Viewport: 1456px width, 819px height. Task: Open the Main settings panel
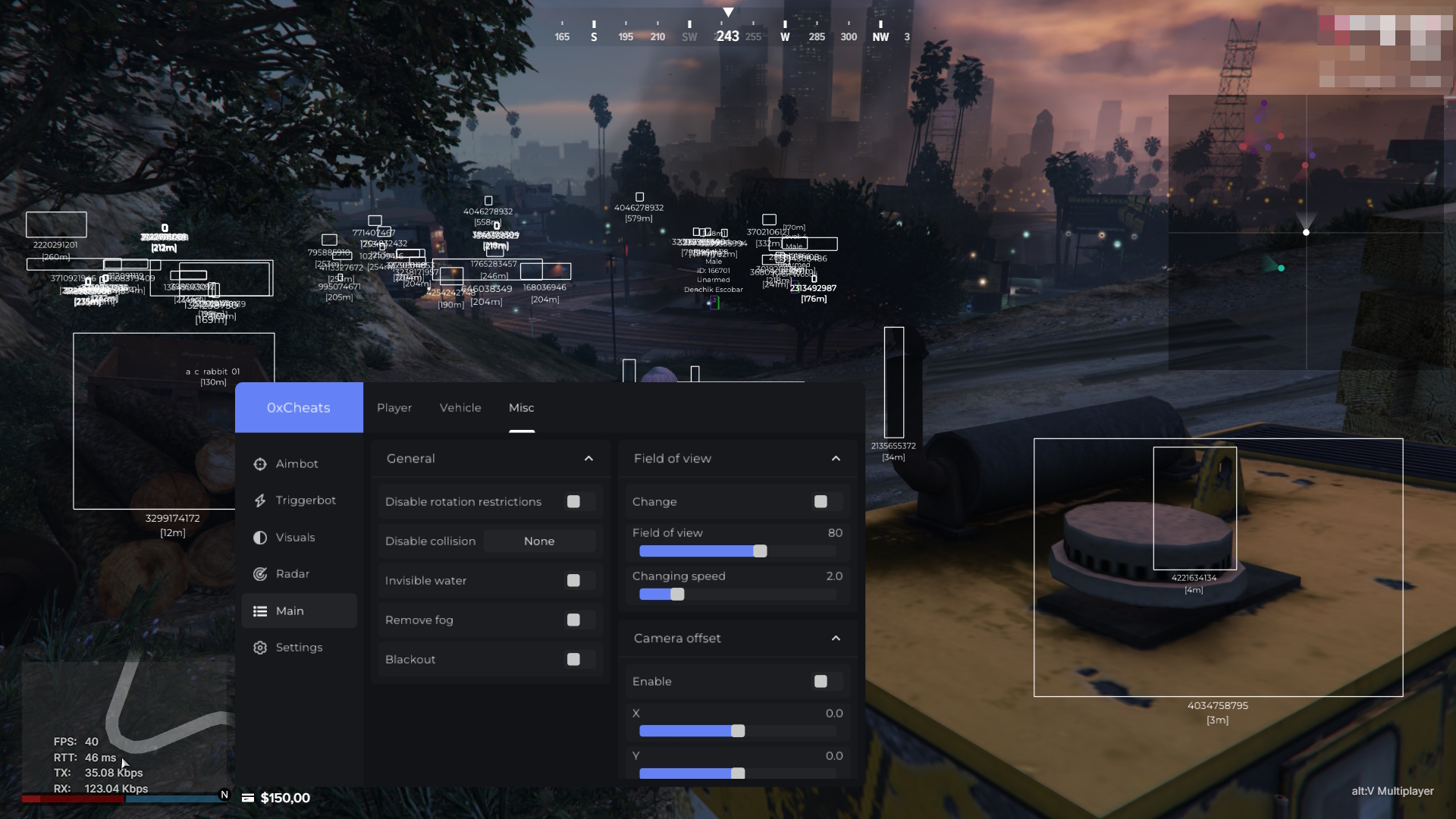click(x=290, y=610)
